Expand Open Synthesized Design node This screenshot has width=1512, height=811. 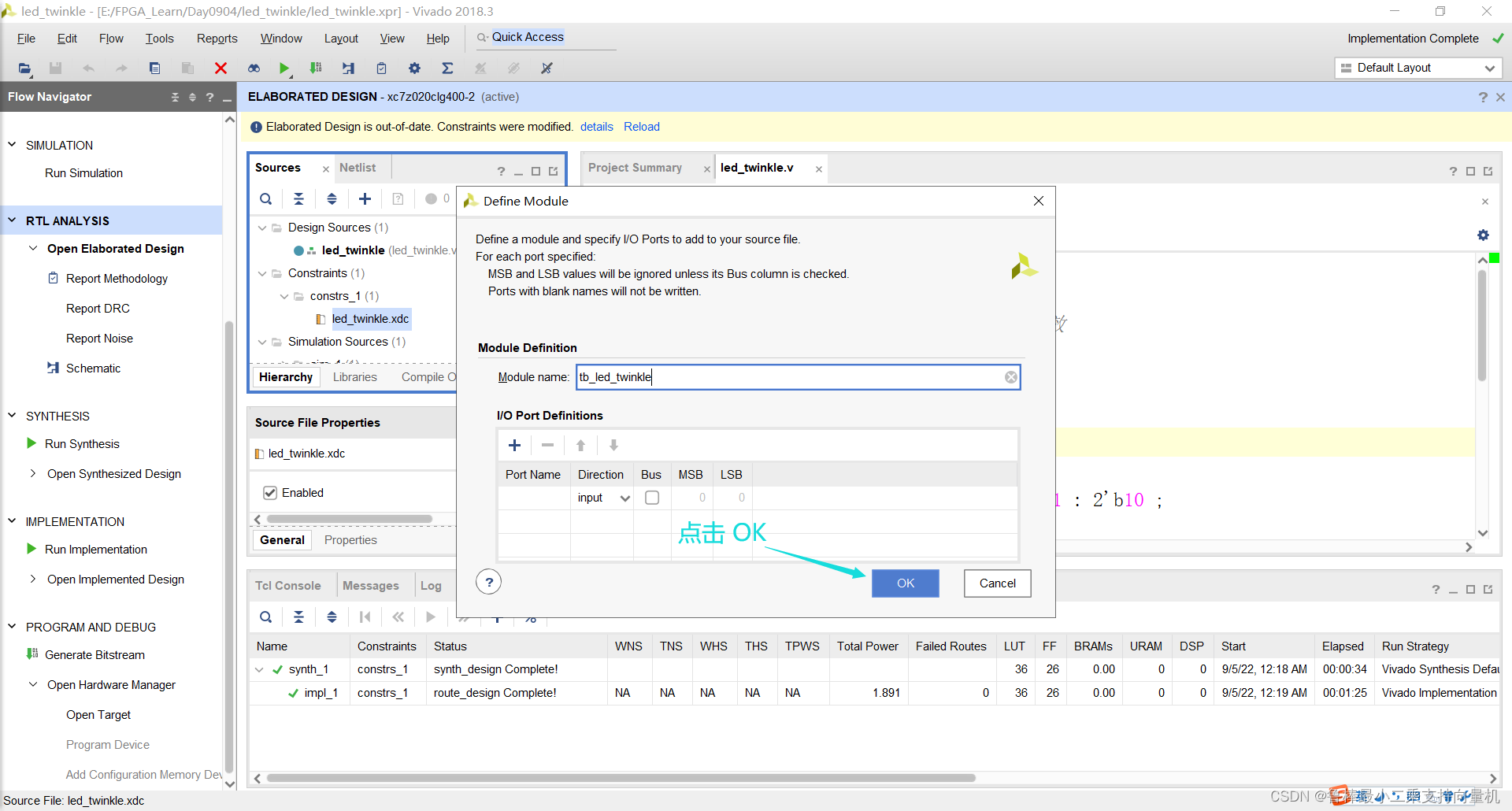tap(33, 473)
